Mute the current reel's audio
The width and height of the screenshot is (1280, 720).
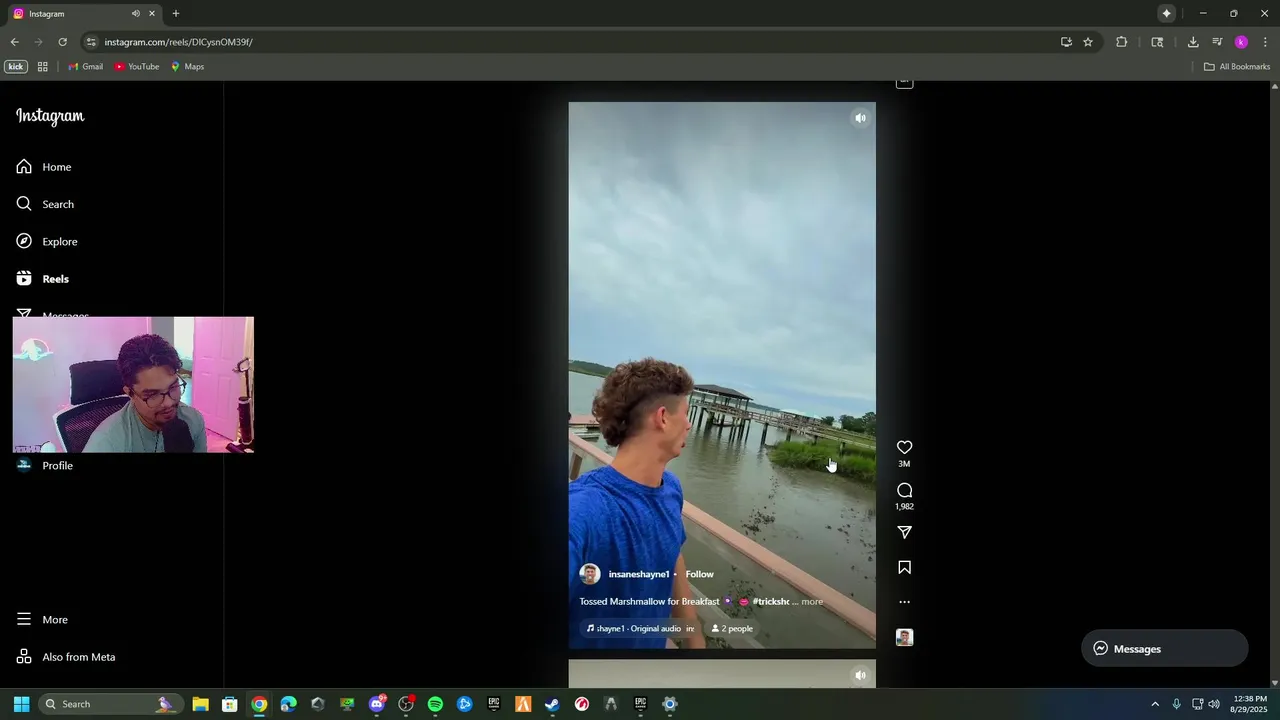tap(860, 118)
